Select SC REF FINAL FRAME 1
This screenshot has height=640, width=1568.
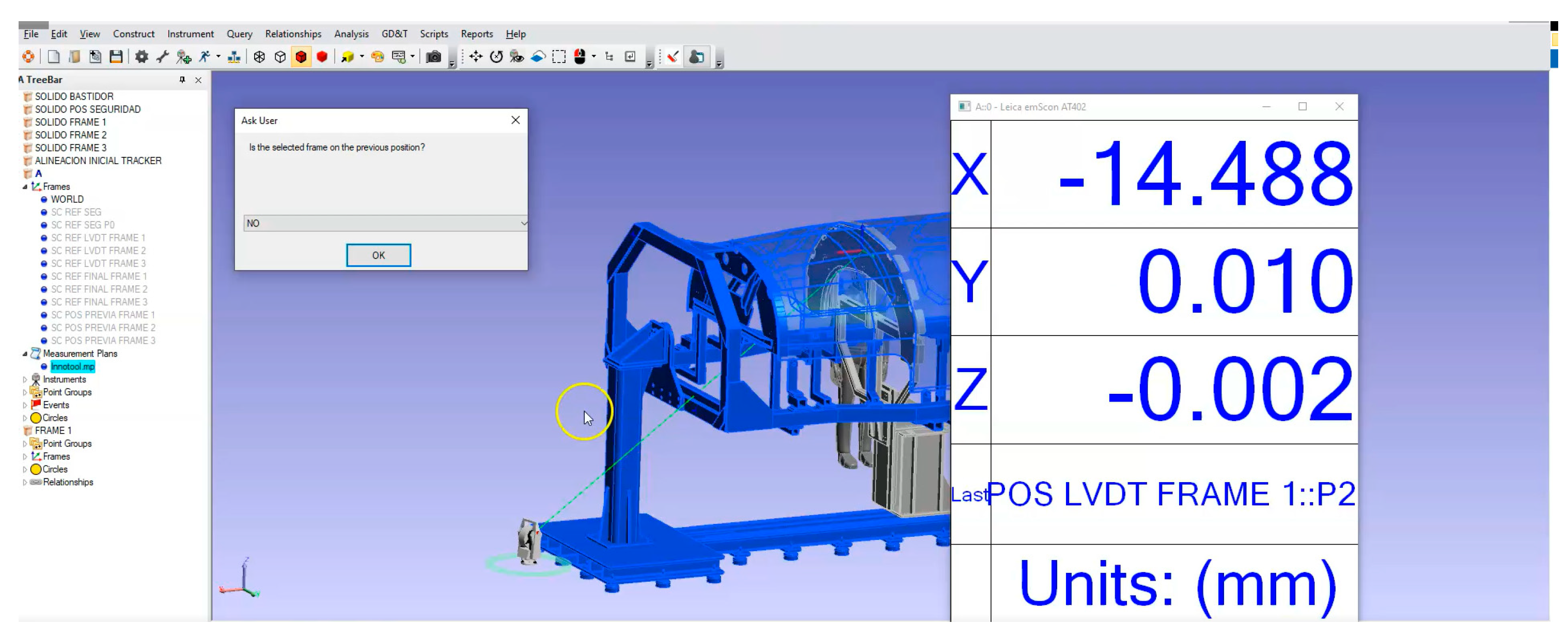tap(99, 277)
